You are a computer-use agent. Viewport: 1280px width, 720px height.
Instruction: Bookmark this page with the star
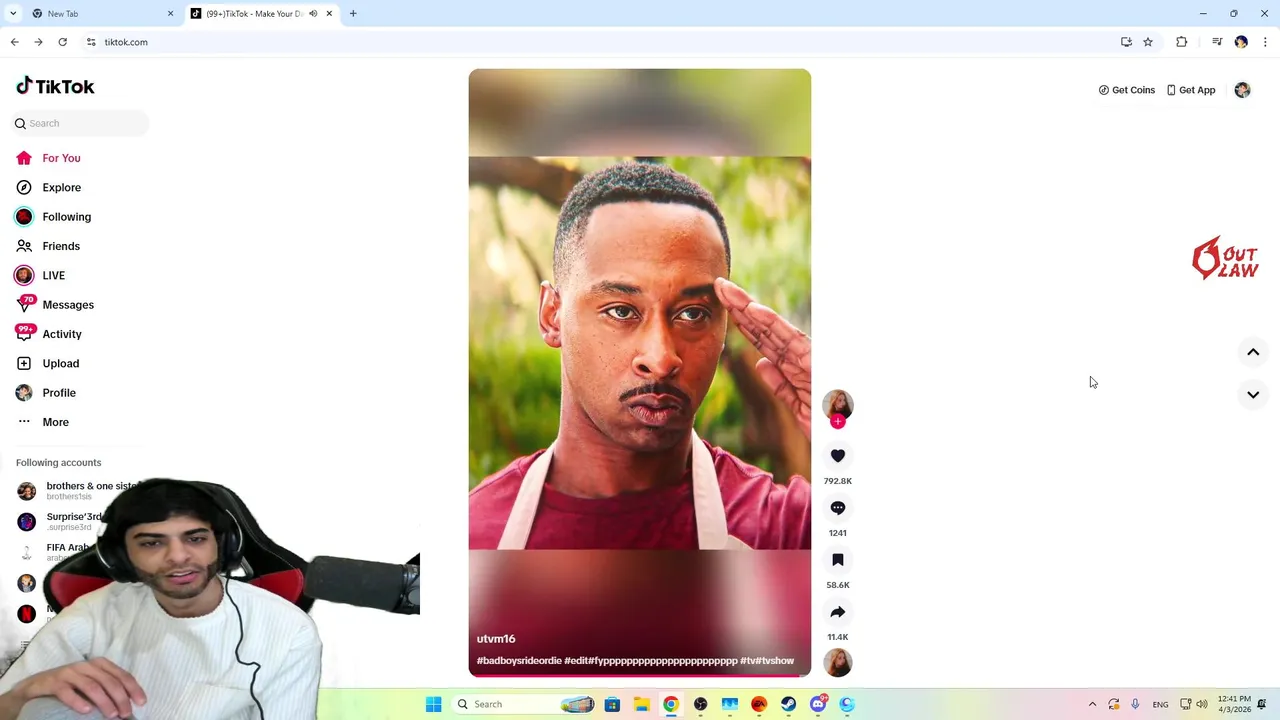[x=1148, y=42]
